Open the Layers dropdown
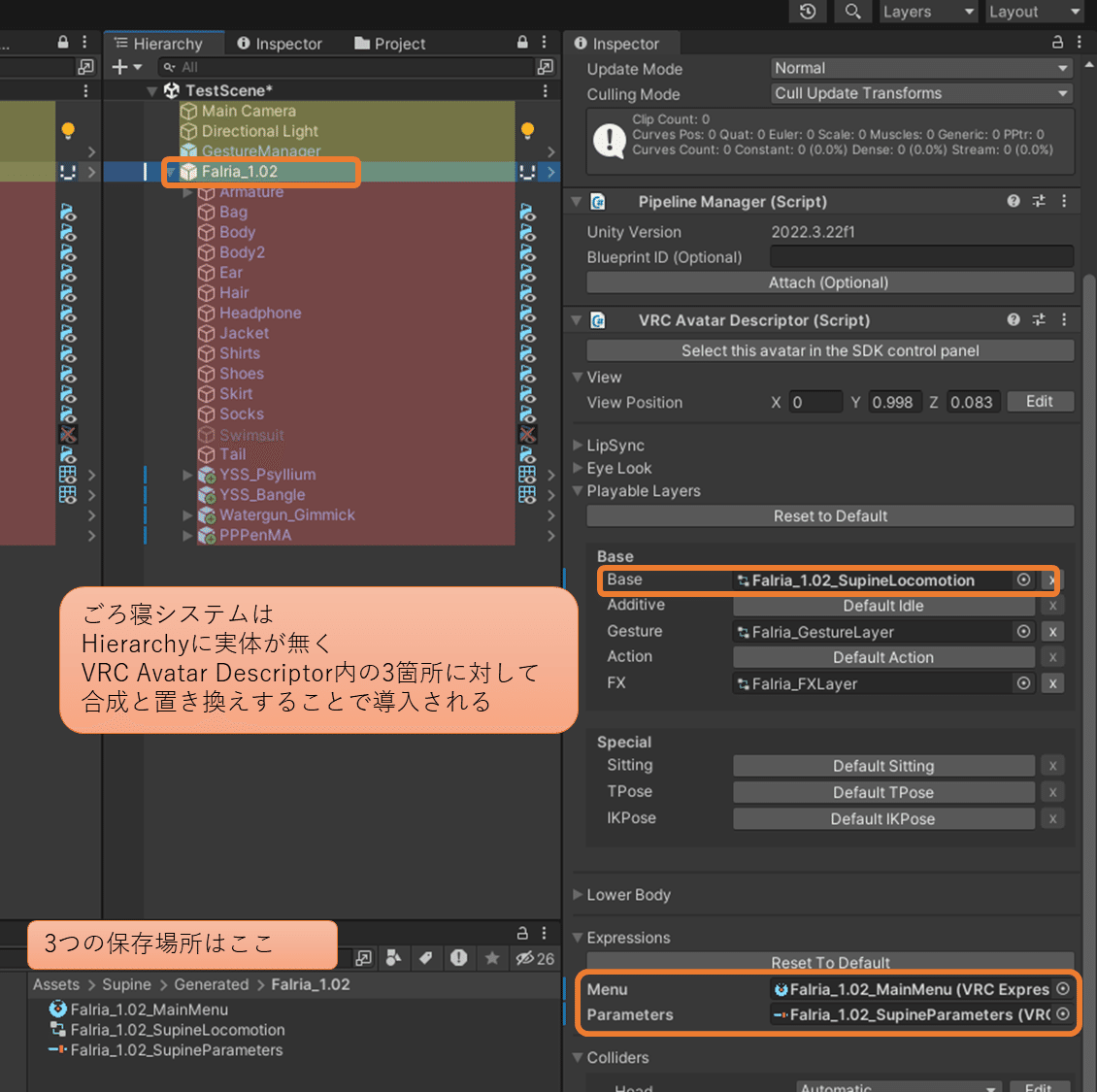This screenshot has height=1092, width=1097. (x=928, y=12)
